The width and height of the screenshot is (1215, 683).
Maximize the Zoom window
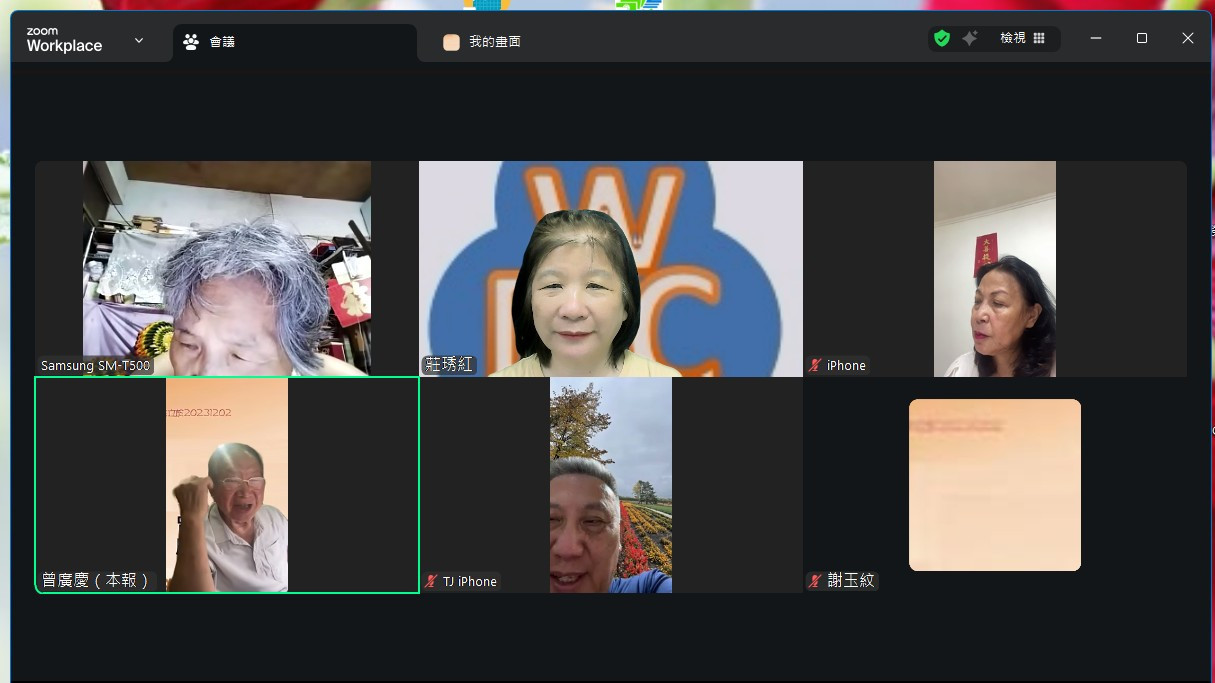(1142, 38)
